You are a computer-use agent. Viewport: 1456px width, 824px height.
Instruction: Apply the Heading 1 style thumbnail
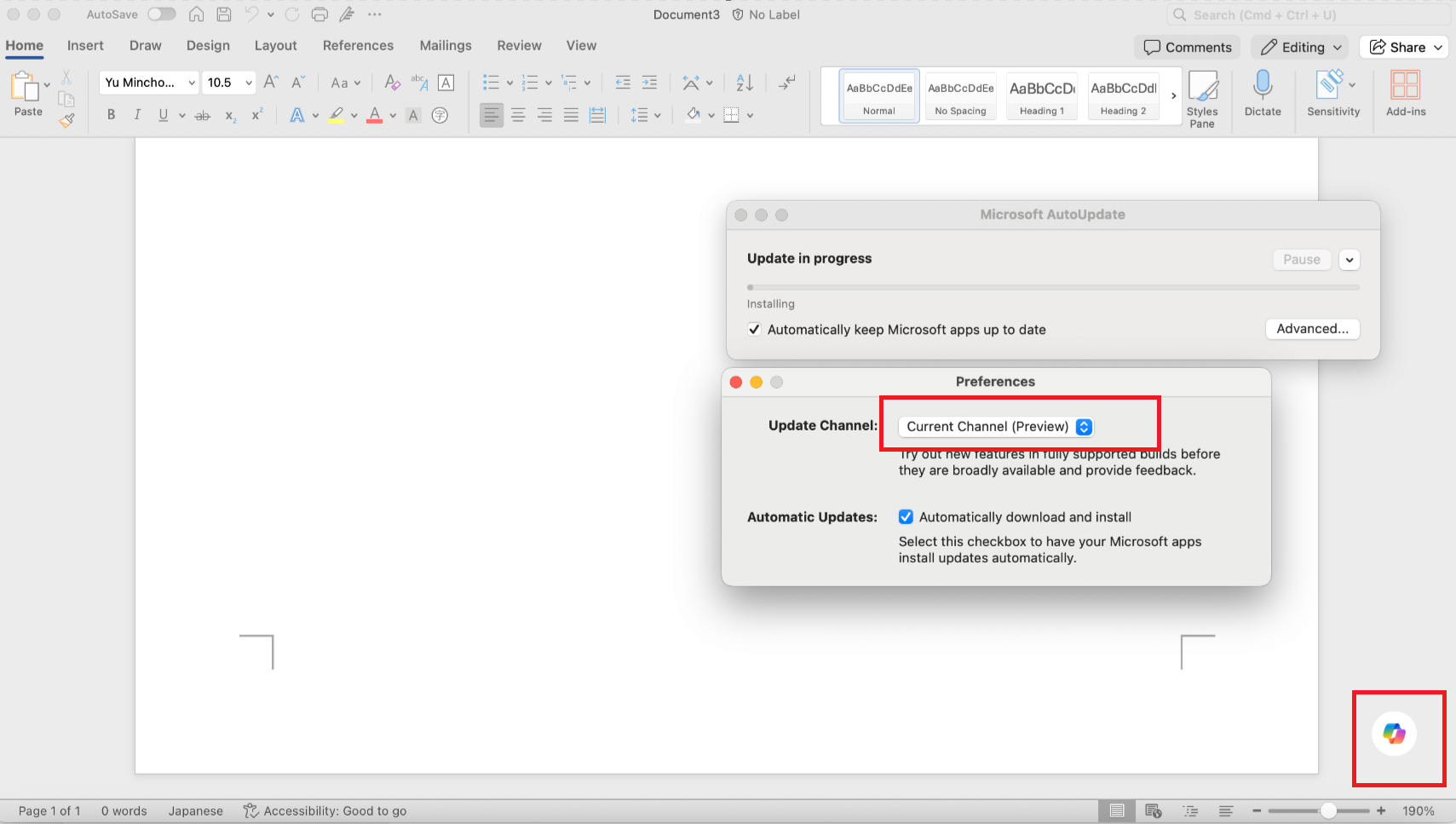(1042, 95)
